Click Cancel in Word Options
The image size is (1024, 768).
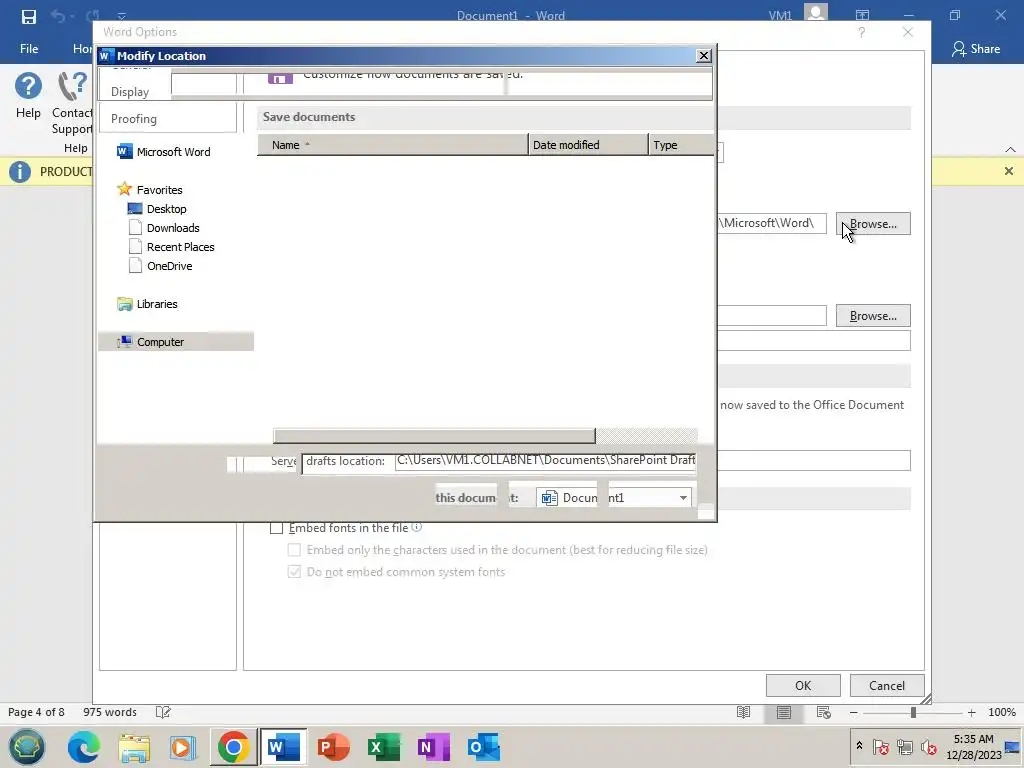click(x=886, y=686)
